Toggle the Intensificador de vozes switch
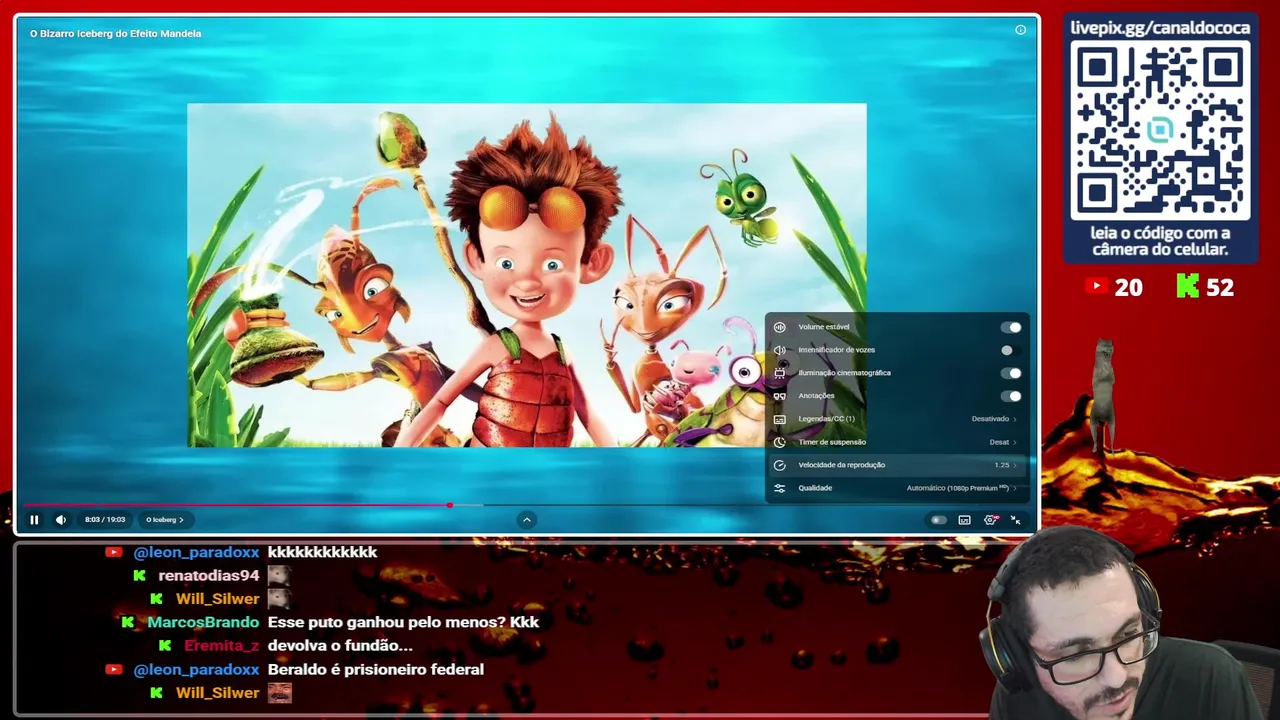The height and width of the screenshot is (720, 1280). 1011,350
